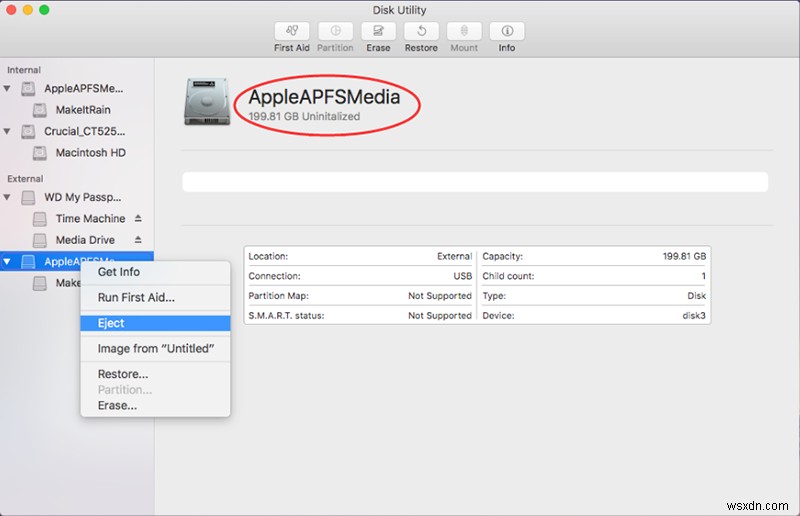Click the Info toolbar icon

(507, 31)
